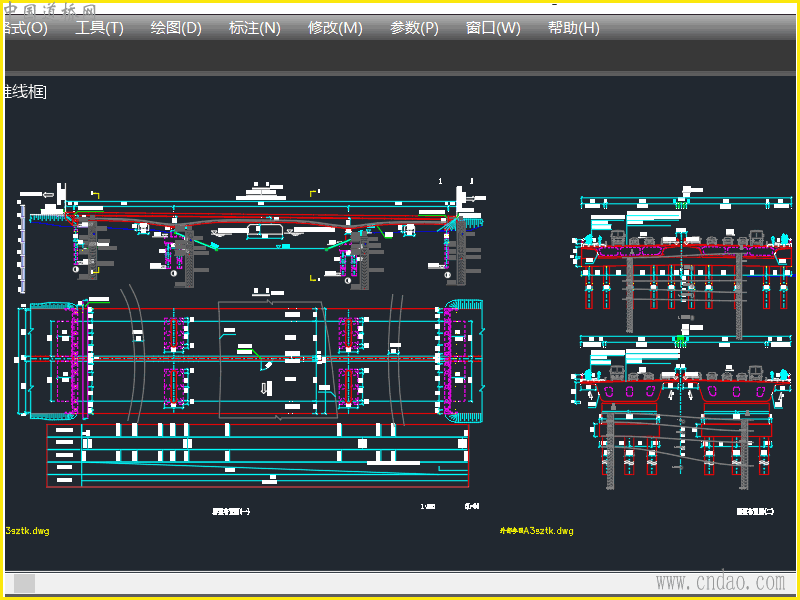This screenshot has width=800, height=600.
Task: Open the 绘图(D) menu
Action: pyautogui.click(x=176, y=28)
